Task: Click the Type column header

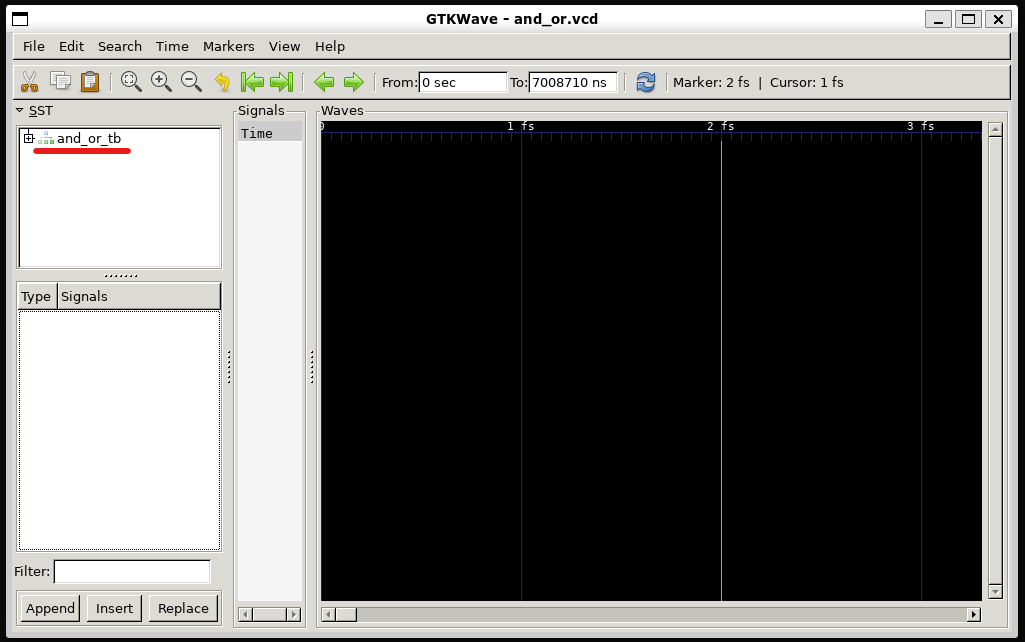Action: 36,296
